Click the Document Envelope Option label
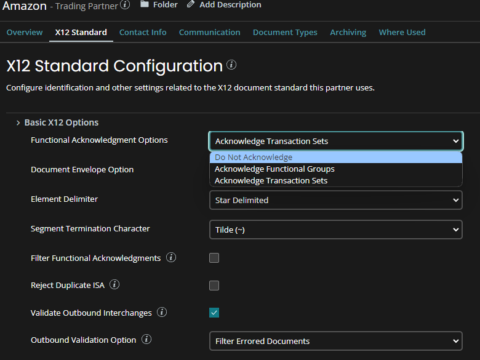The image size is (480, 360). pyautogui.click(x=82, y=170)
